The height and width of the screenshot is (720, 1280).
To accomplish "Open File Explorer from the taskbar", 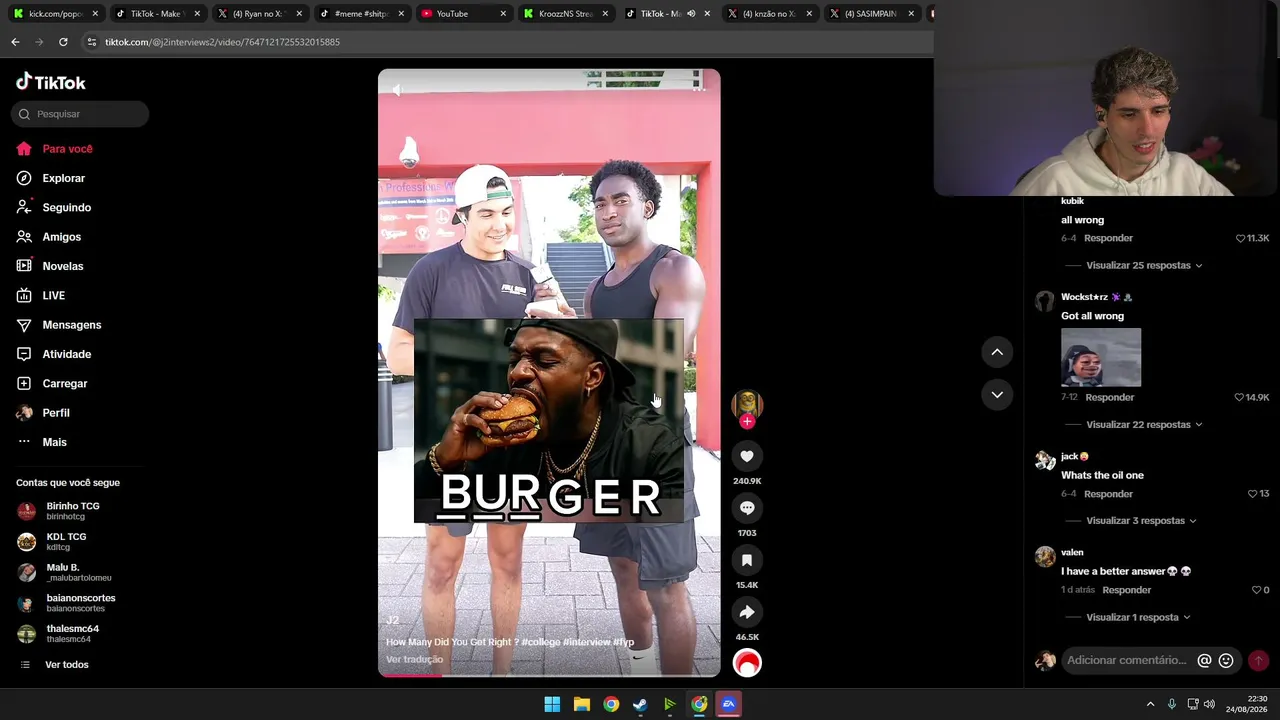I will (x=581, y=704).
